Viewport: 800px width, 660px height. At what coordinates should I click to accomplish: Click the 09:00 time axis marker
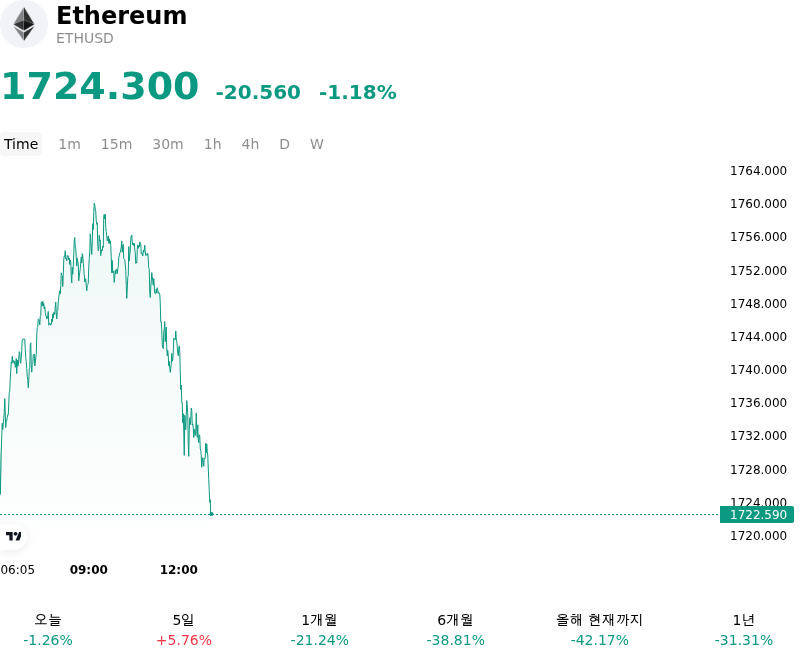click(89, 570)
